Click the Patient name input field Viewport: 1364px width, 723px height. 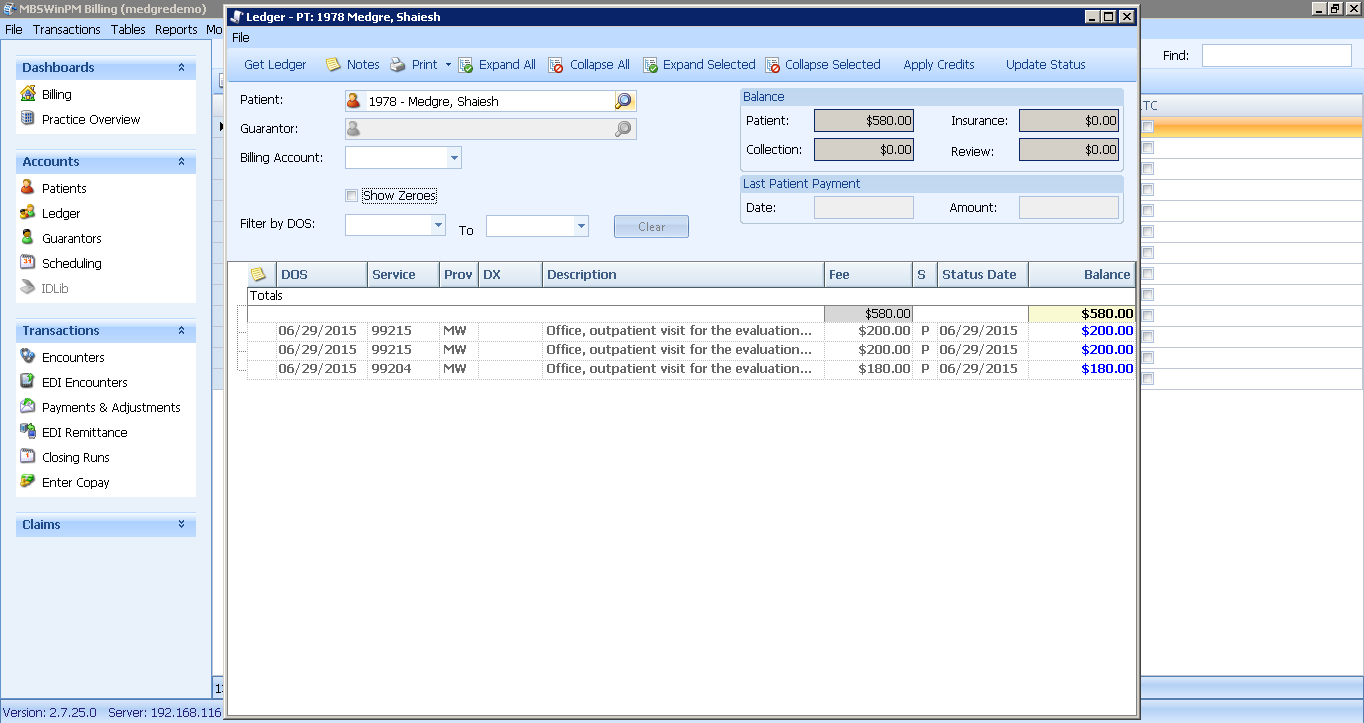click(x=489, y=101)
